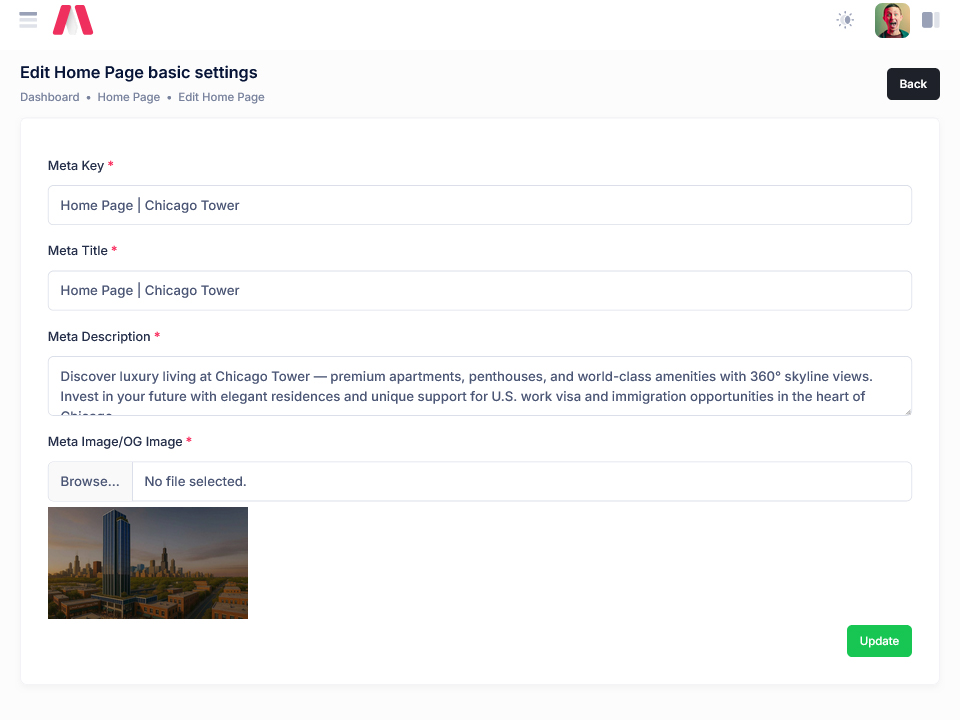Open the user profile avatar menu
Image resolution: width=960 pixels, height=720 pixels.
[892, 20]
